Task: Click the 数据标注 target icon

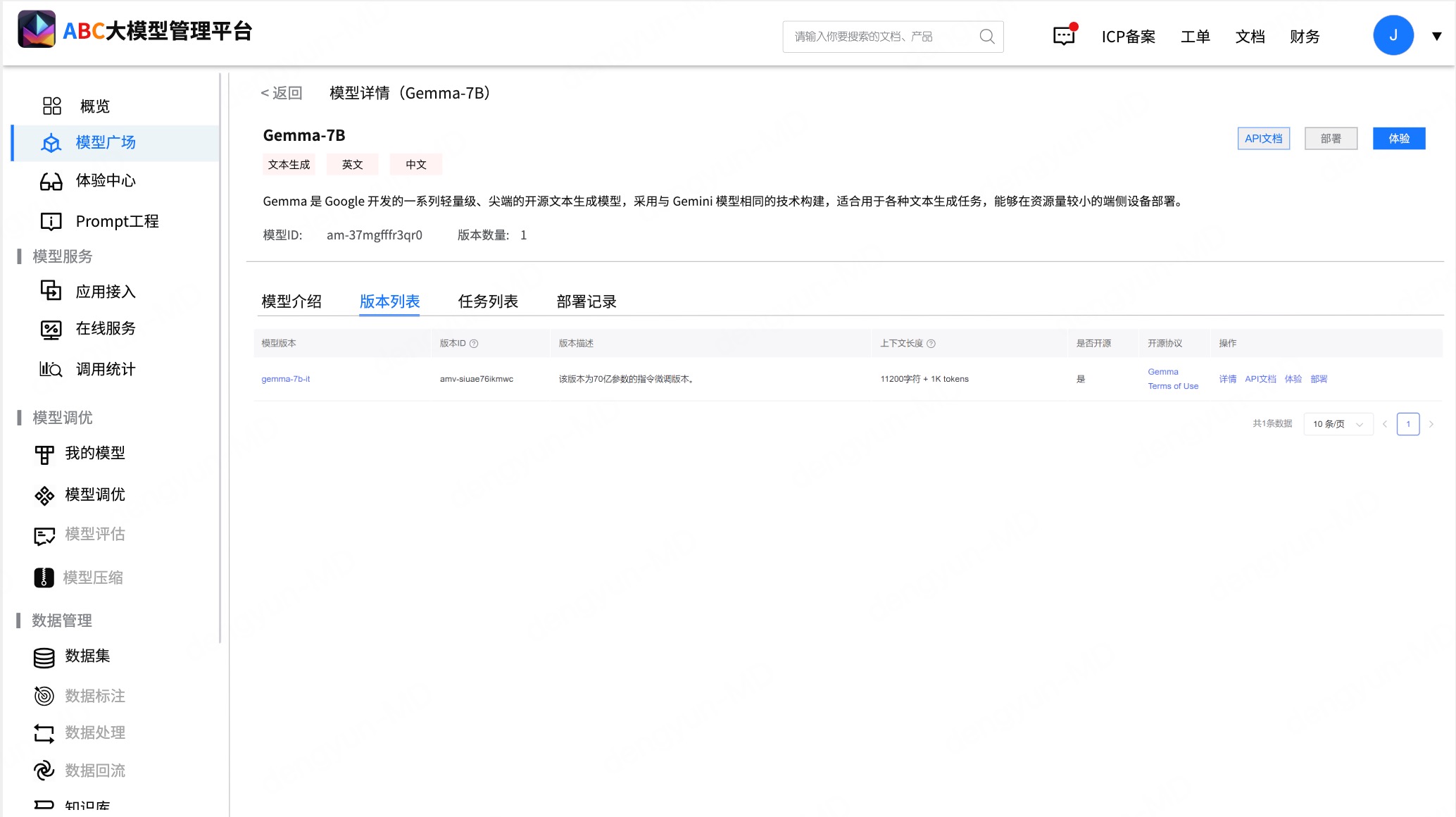Action: [44, 696]
